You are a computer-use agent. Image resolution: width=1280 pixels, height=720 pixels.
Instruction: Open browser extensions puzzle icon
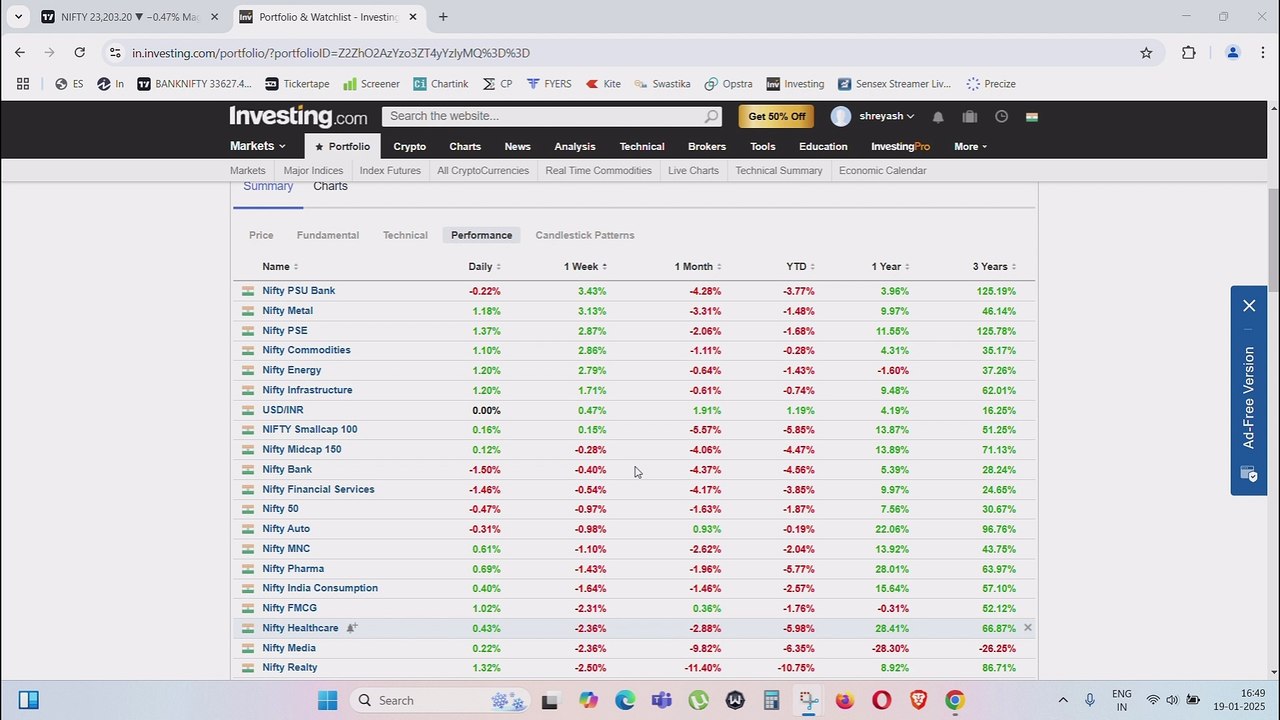[1189, 53]
